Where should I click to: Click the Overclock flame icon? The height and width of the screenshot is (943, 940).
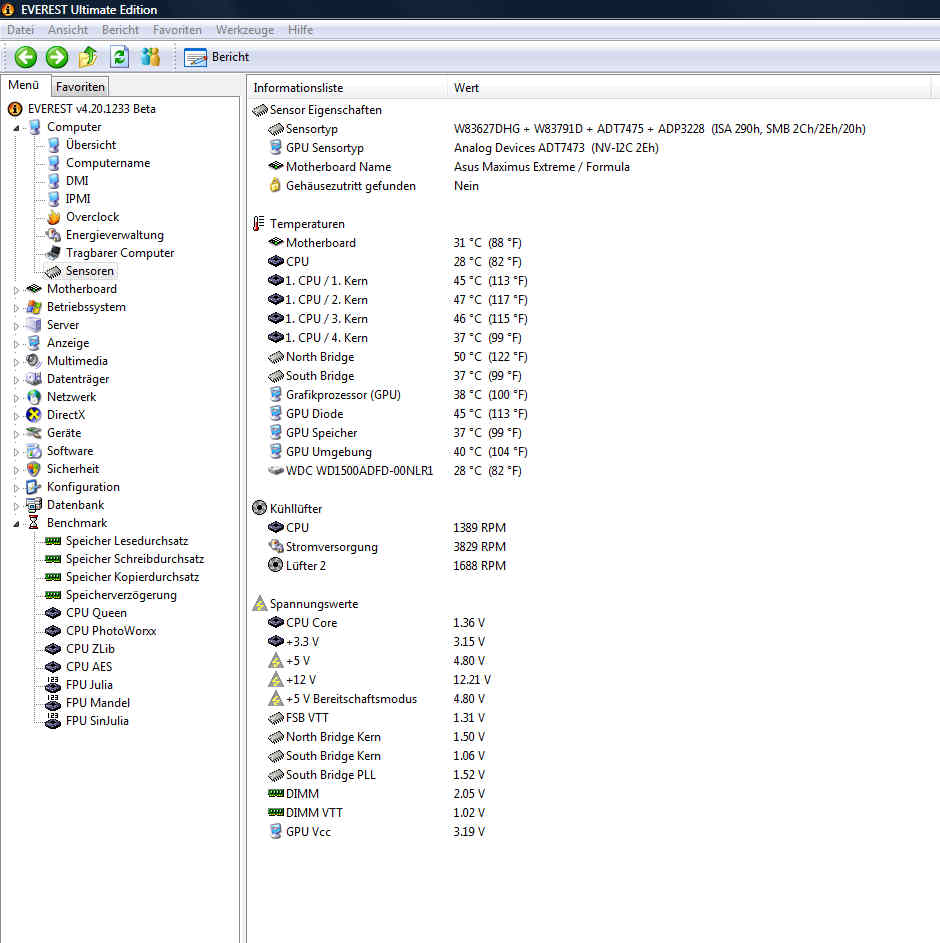(54, 217)
